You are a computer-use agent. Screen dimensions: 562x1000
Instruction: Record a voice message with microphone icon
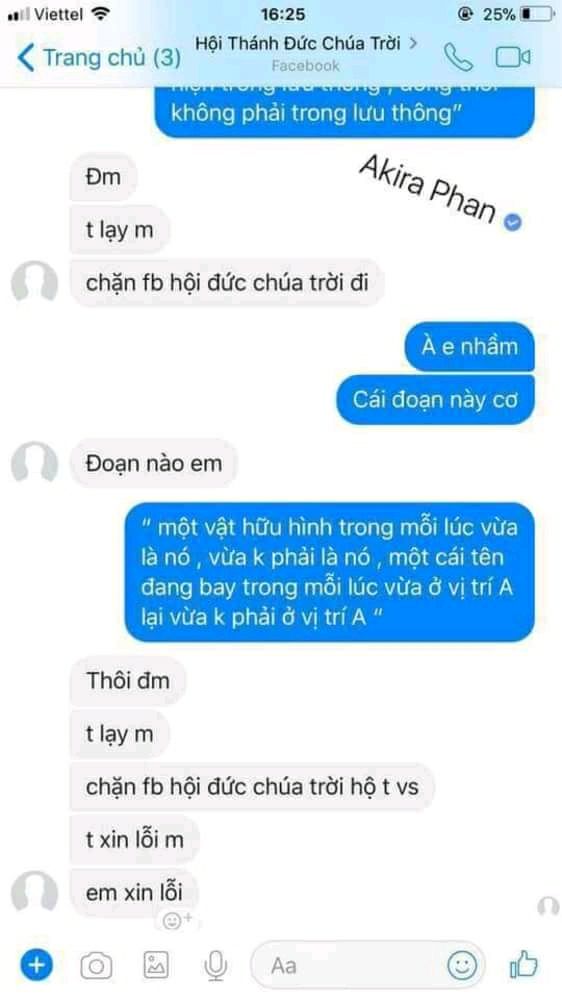(x=216, y=966)
